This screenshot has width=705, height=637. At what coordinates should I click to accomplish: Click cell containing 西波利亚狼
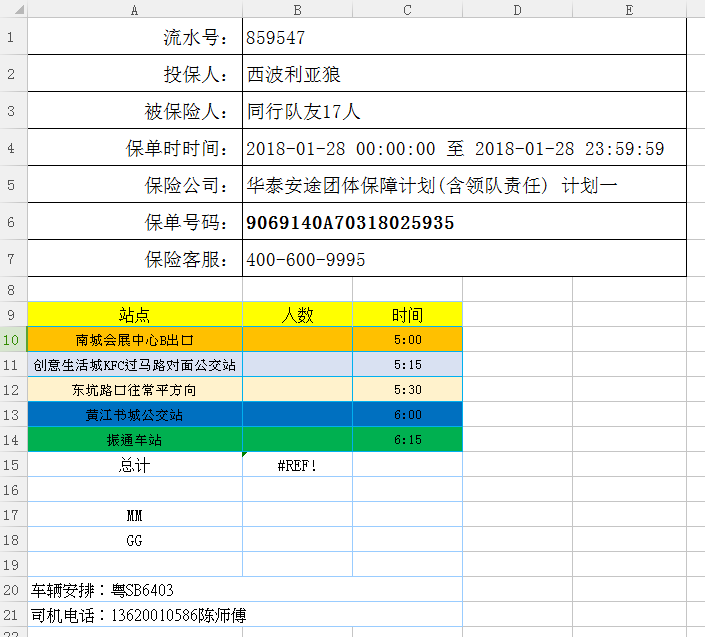(x=464, y=74)
